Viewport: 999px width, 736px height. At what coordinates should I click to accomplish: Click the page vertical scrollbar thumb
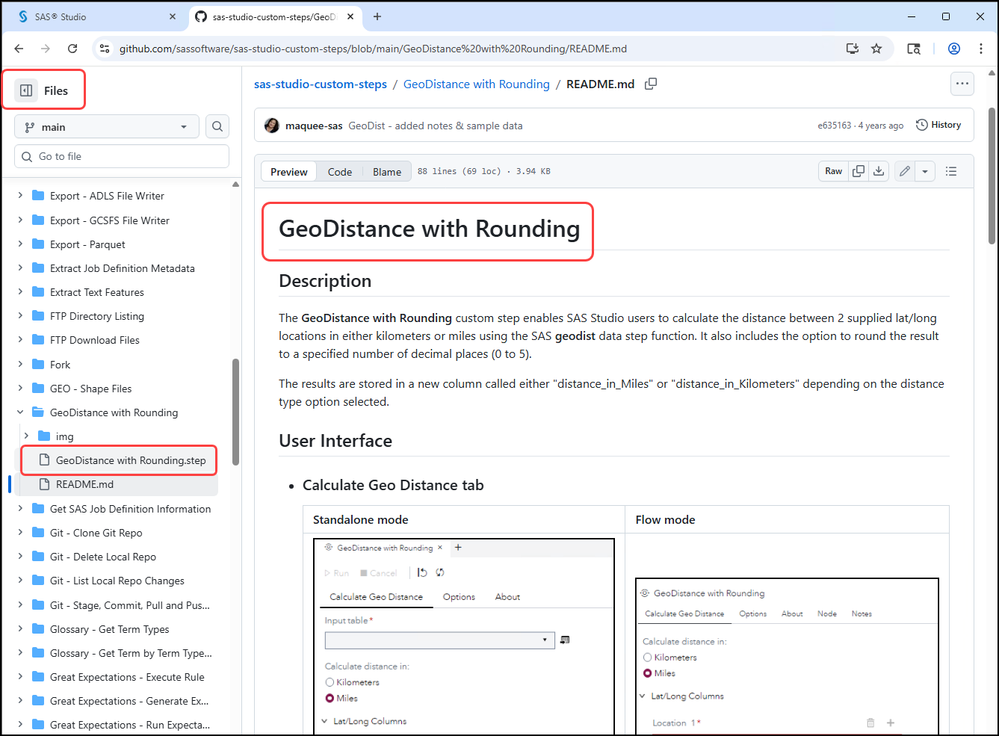point(992,176)
